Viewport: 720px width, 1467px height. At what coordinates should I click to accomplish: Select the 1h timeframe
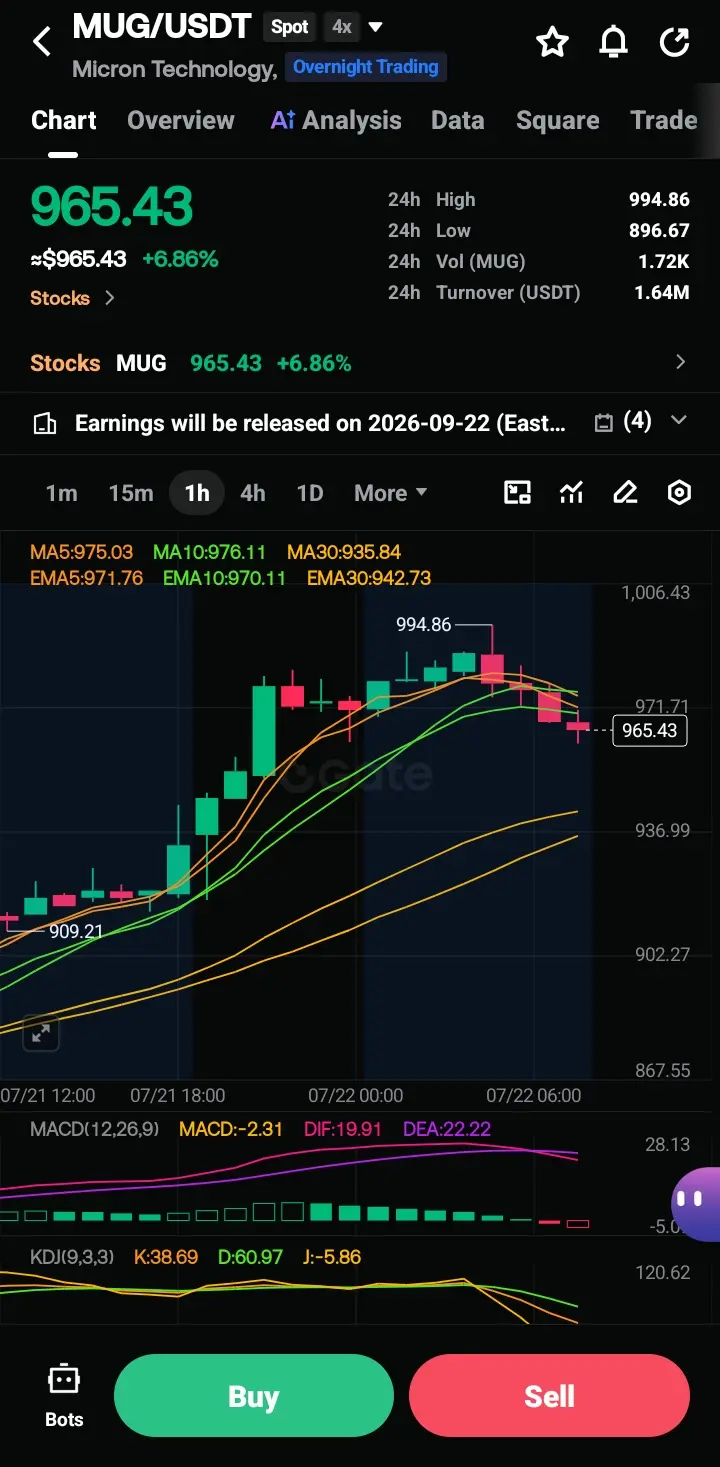point(197,493)
